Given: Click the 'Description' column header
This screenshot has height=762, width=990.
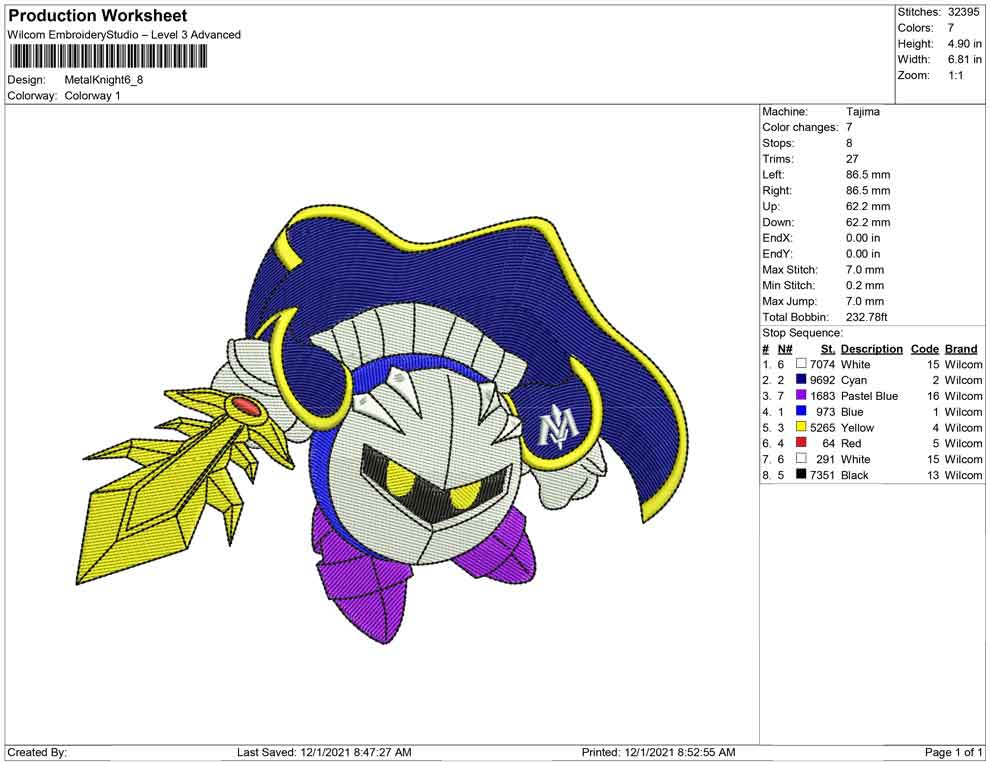Looking at the screenshot, I should coord(871,348).
